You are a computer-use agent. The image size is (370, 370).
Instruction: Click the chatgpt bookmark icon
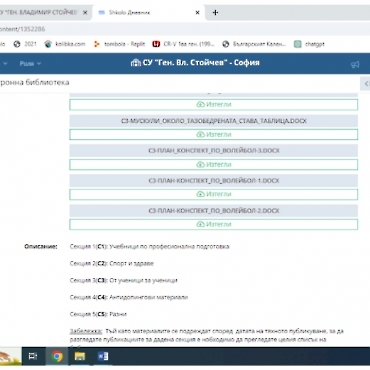tap(298, 44)
